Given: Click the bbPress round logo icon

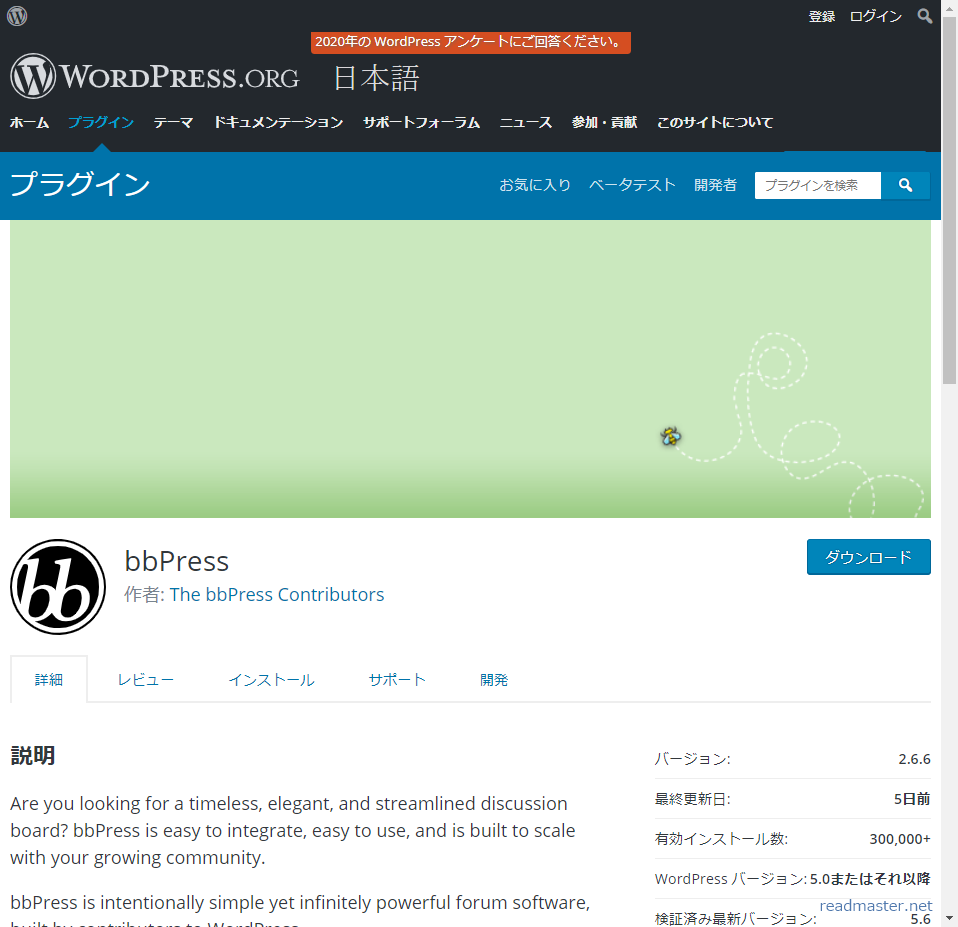Looking at the screenshot, I should click(58, 587).
